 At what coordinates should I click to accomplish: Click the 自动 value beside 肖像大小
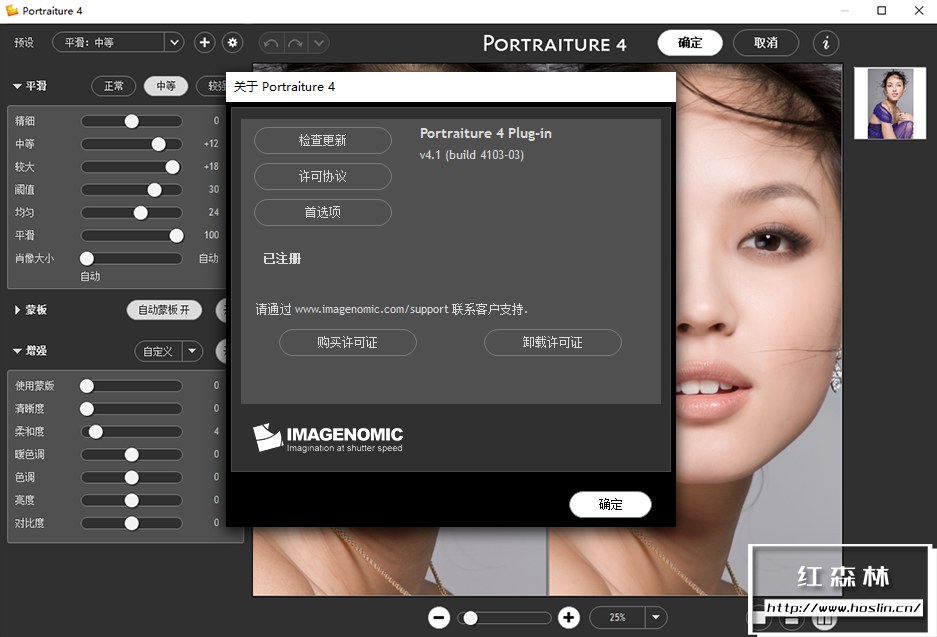tap(209, 258)
